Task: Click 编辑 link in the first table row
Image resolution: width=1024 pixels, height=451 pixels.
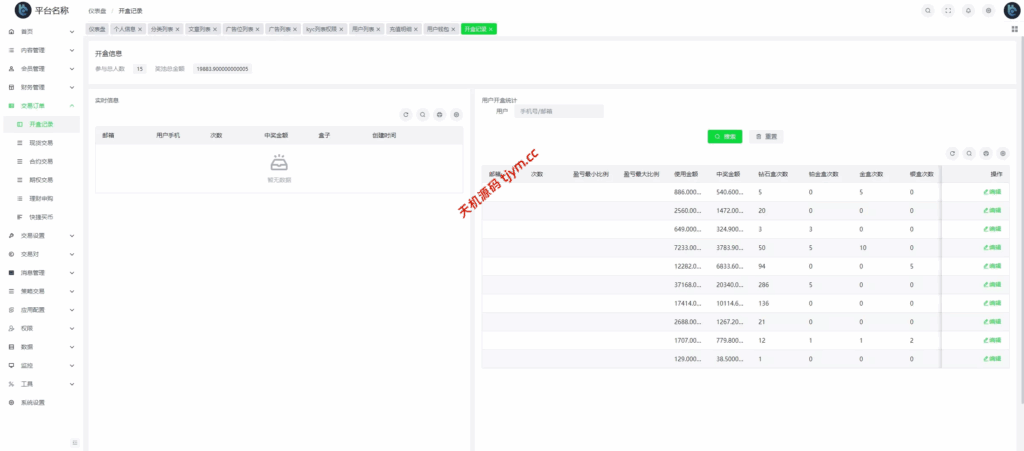Action: [992, 191]
